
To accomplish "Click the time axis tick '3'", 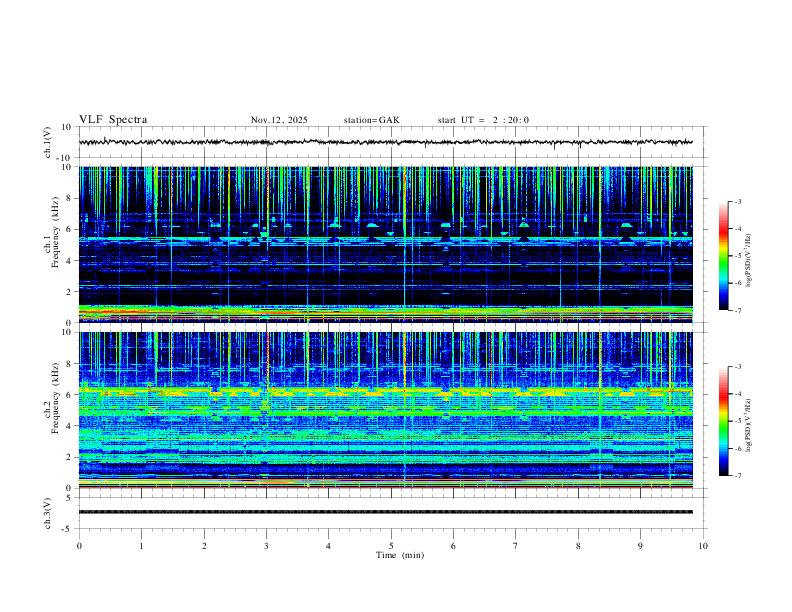I will (x=266, y=546).
